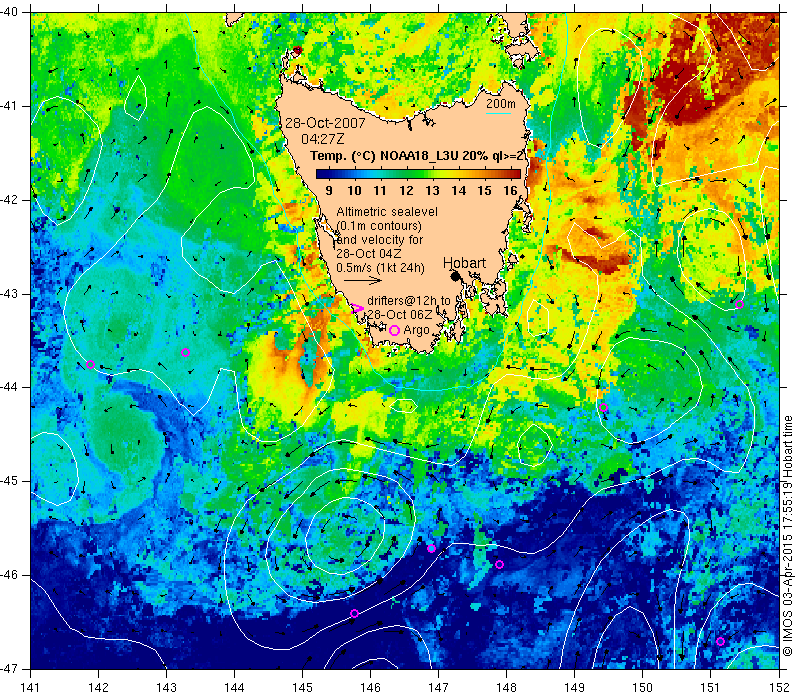800x700 pixels.
Task: Click the latitude axis label '-43'
Action: (9, 294)
